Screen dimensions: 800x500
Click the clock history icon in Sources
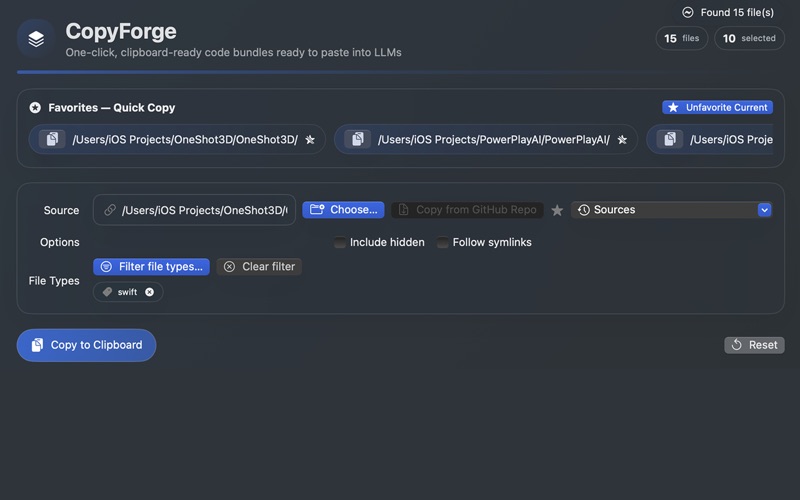pos(584,210)
